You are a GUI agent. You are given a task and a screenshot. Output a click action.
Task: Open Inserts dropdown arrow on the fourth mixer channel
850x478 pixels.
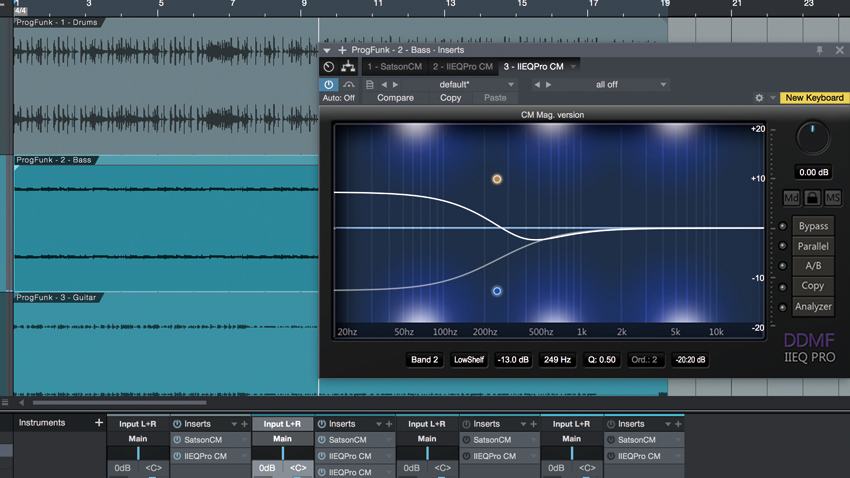click(668, 424)
